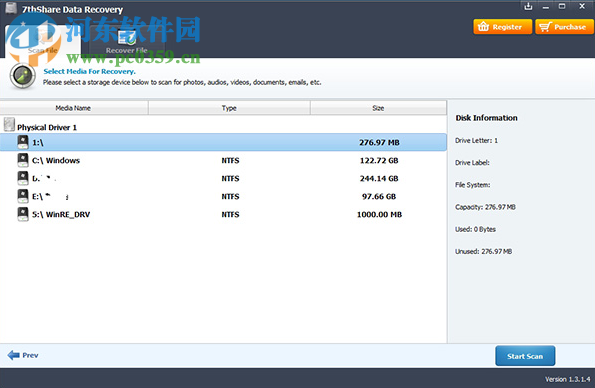Click the 122.72 GB size value
The width and height of the screenshot is (595, 388).
point(379,160)
